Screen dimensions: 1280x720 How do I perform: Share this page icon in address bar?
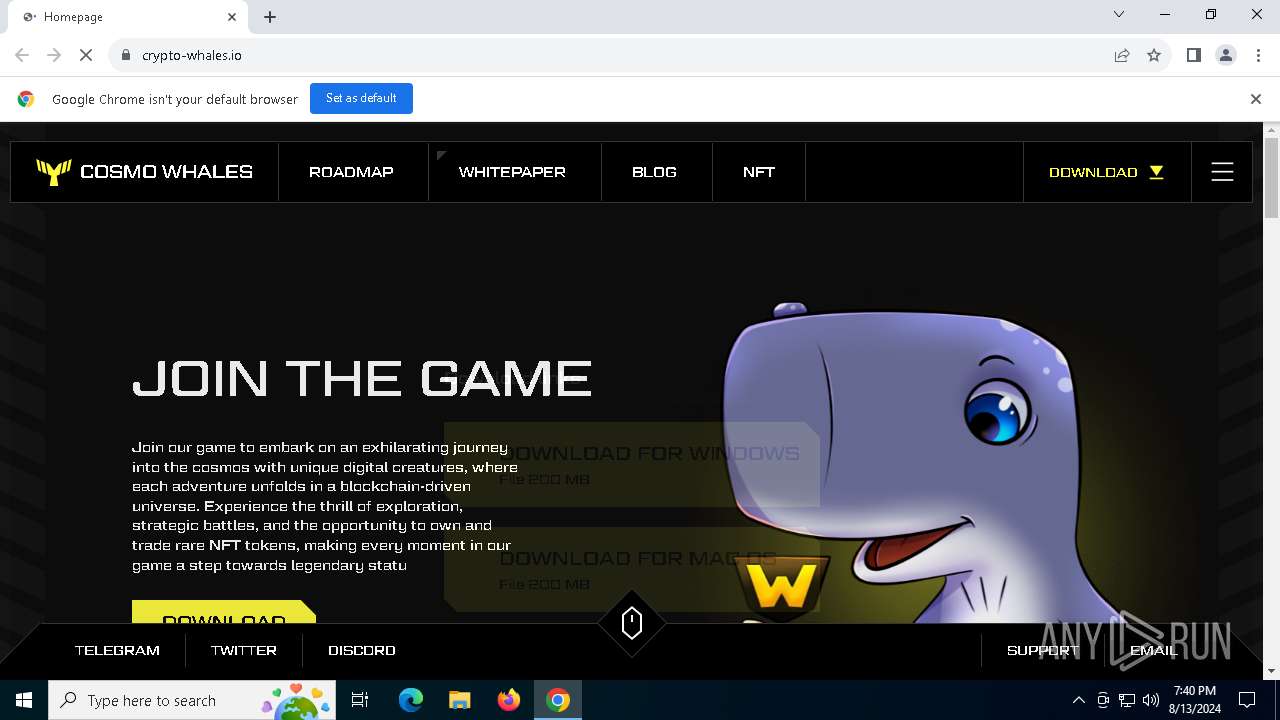(x=1122, y=55)
